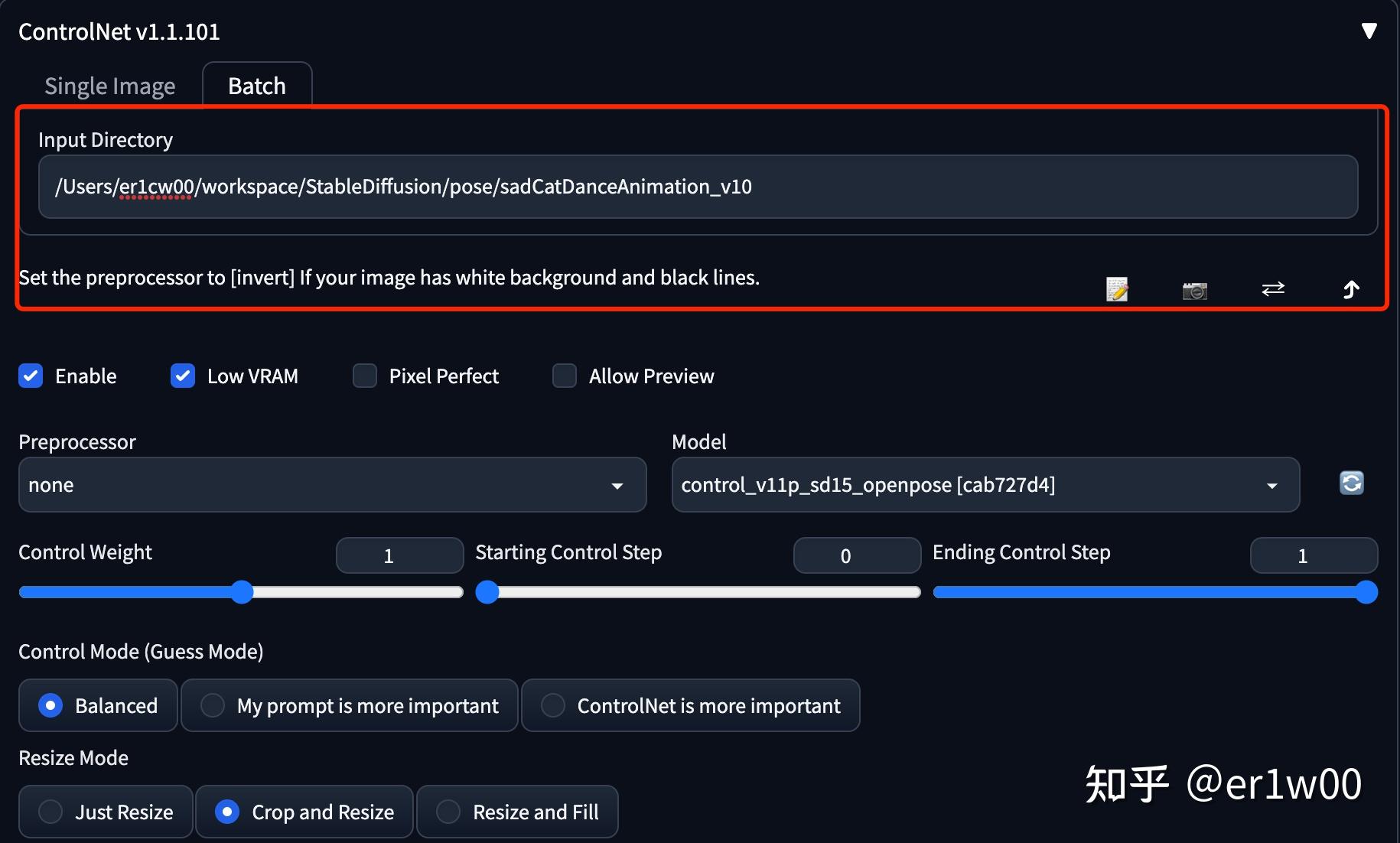The height and width of the screenshot is (843, 1400).
Task: Enable the Pixel Perfect option
Action: (365, 376)
